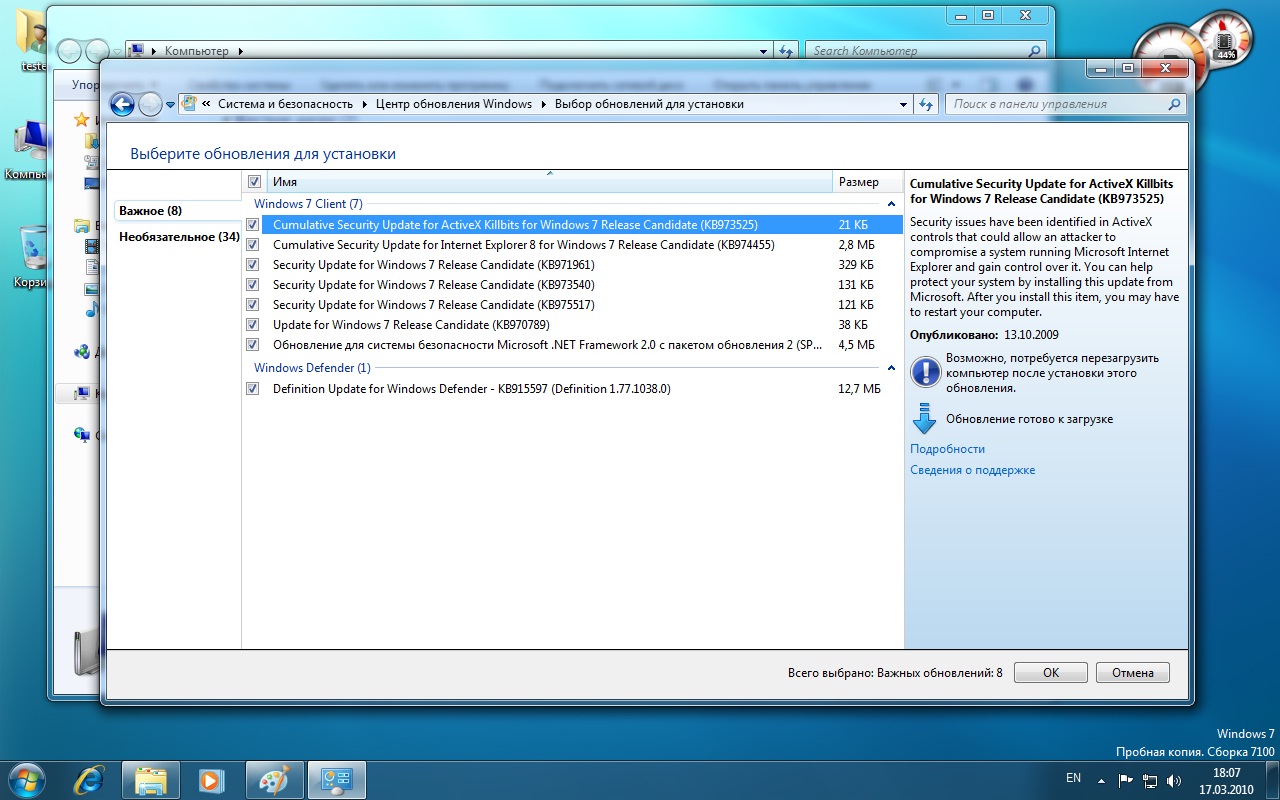Open address dropdown in the Компьютер window

pos(763,51)
